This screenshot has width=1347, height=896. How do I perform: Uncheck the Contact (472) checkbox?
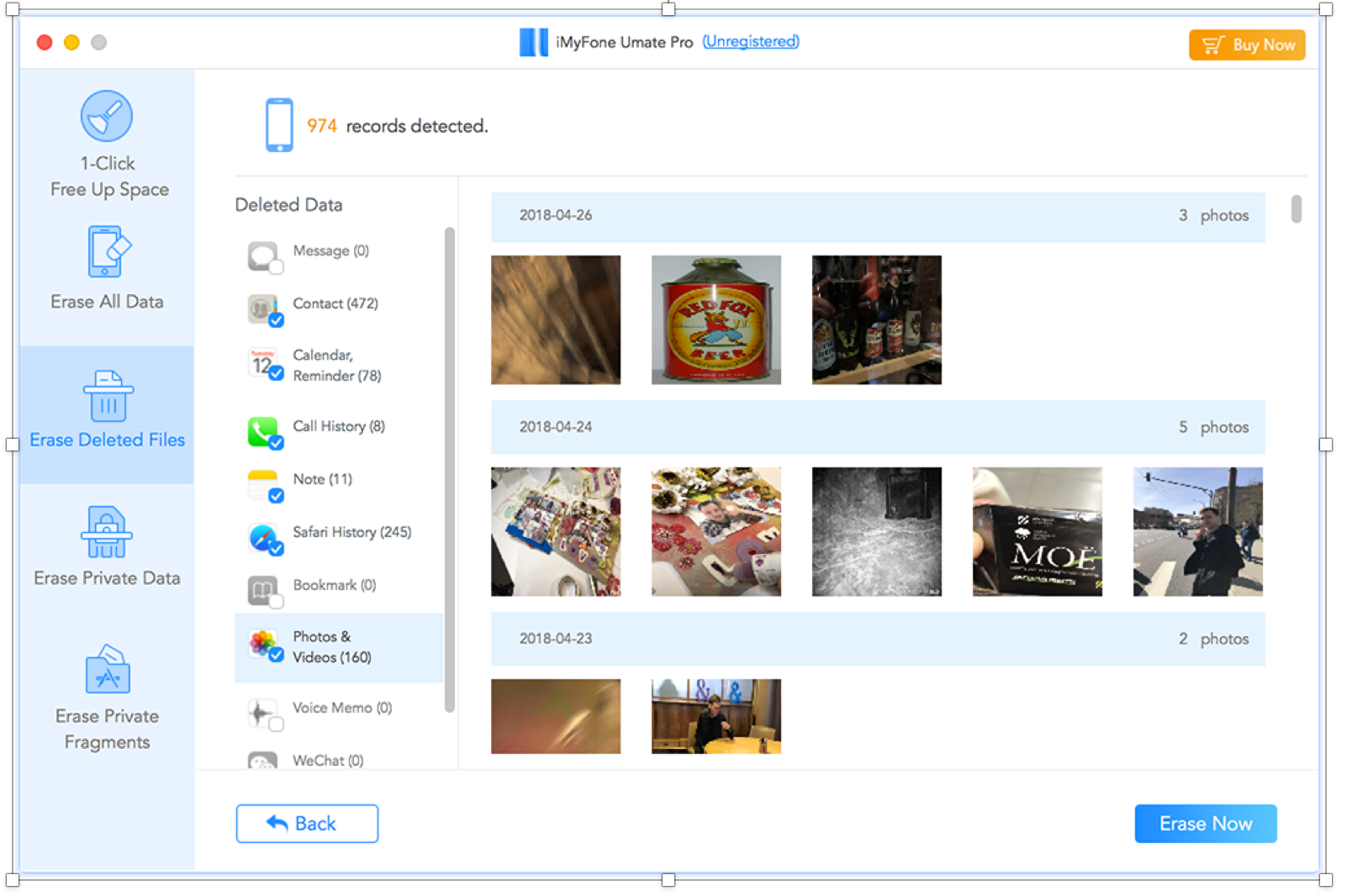tap(276, 320)
